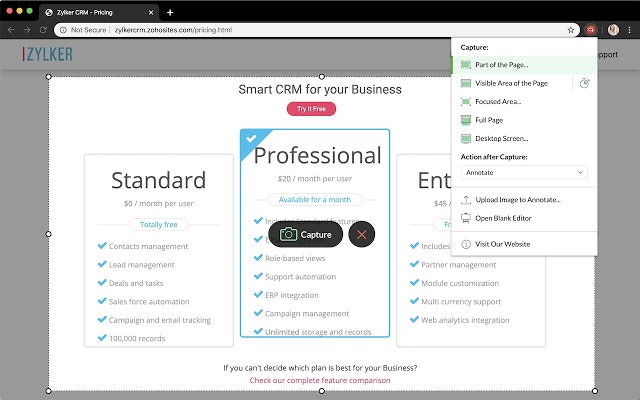Image resolution: width=640 pixels, height=400 pixels.
Task: Go back with the browser back arrow
Action: coord(11,30)
